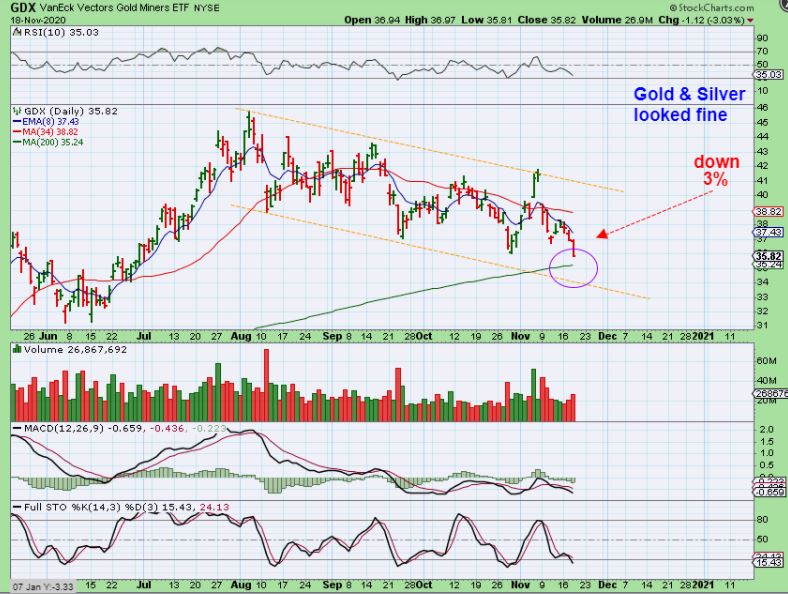
Task: Click the black line marker beside Full STO
Action: click(x=17, y=508)
